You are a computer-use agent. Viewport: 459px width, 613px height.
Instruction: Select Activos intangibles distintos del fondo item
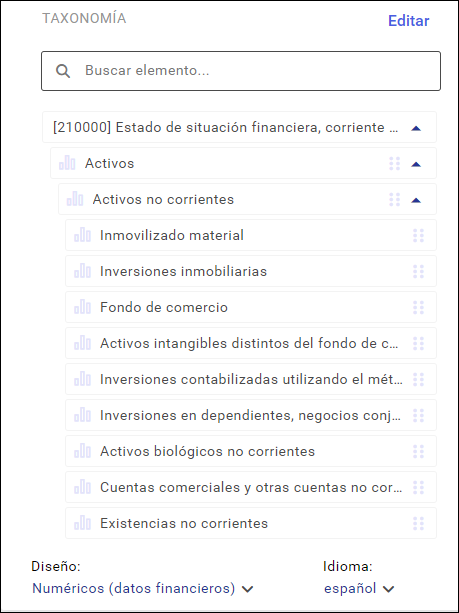(251, 343)
